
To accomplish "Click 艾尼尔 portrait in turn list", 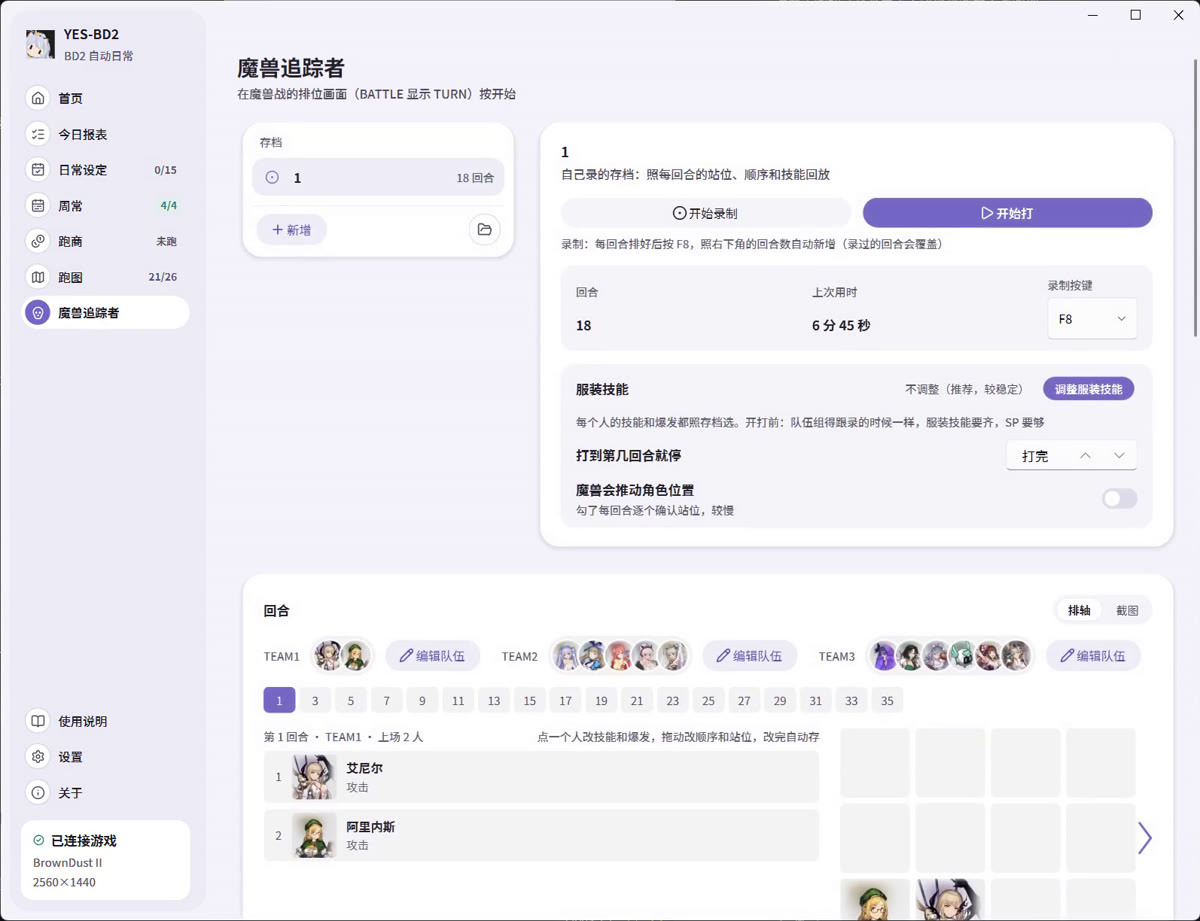I will pos(314,777).
